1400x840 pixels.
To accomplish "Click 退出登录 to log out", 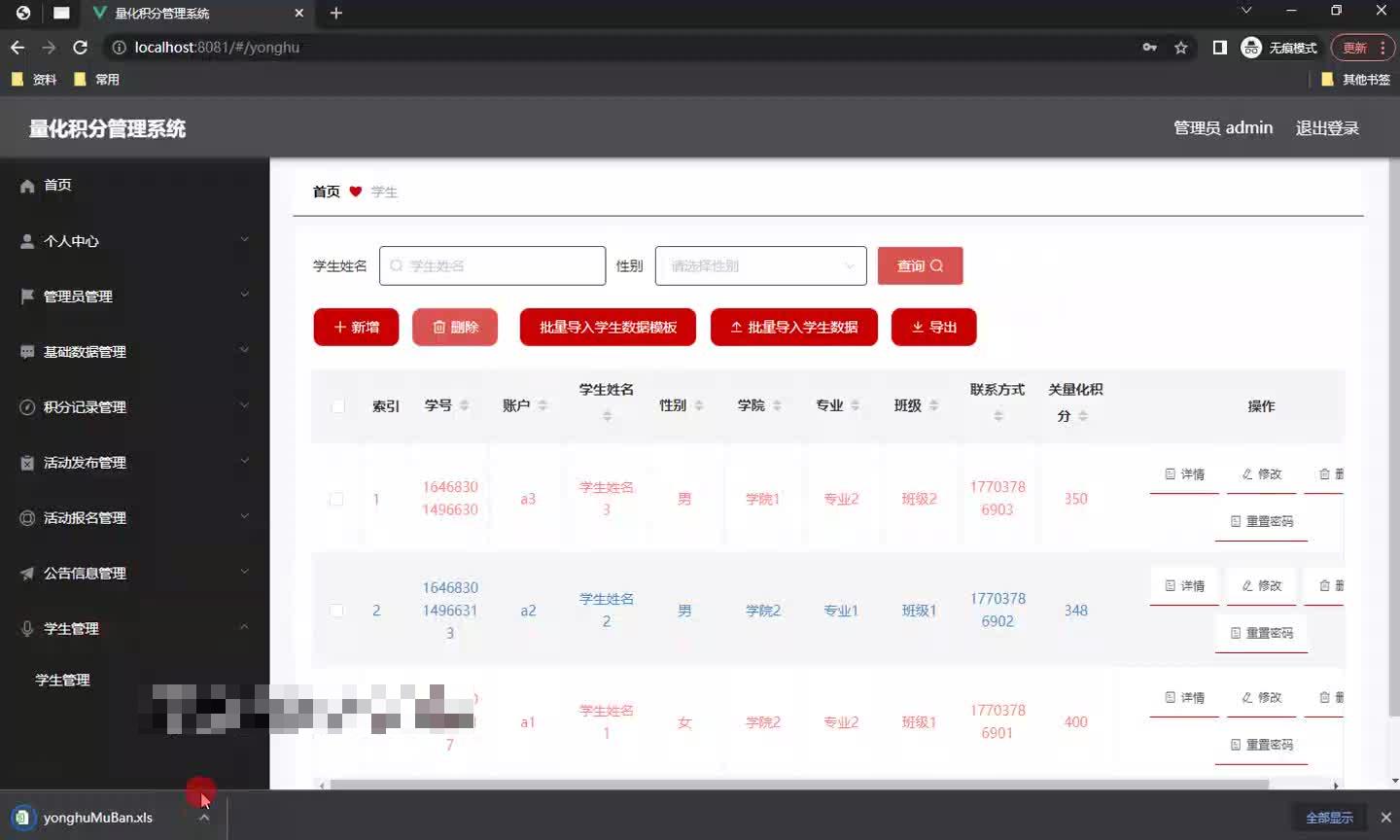I will [1327, 127].
